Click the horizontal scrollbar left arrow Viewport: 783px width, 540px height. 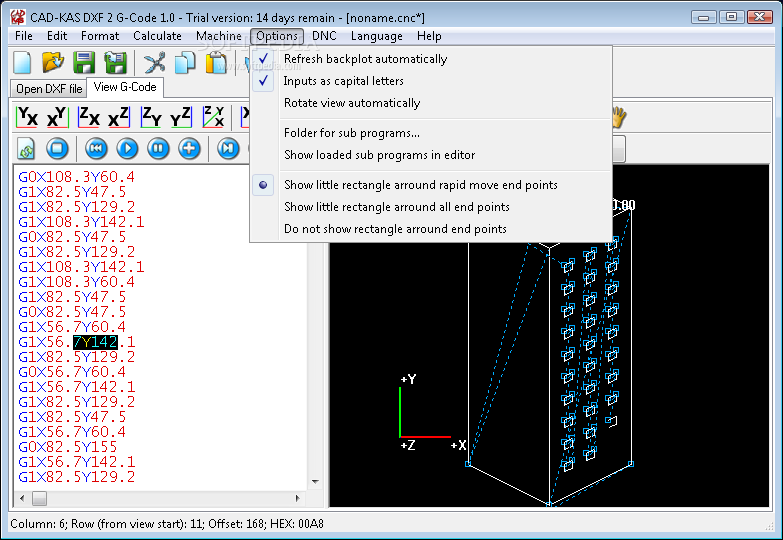click(x=21, y=498)
